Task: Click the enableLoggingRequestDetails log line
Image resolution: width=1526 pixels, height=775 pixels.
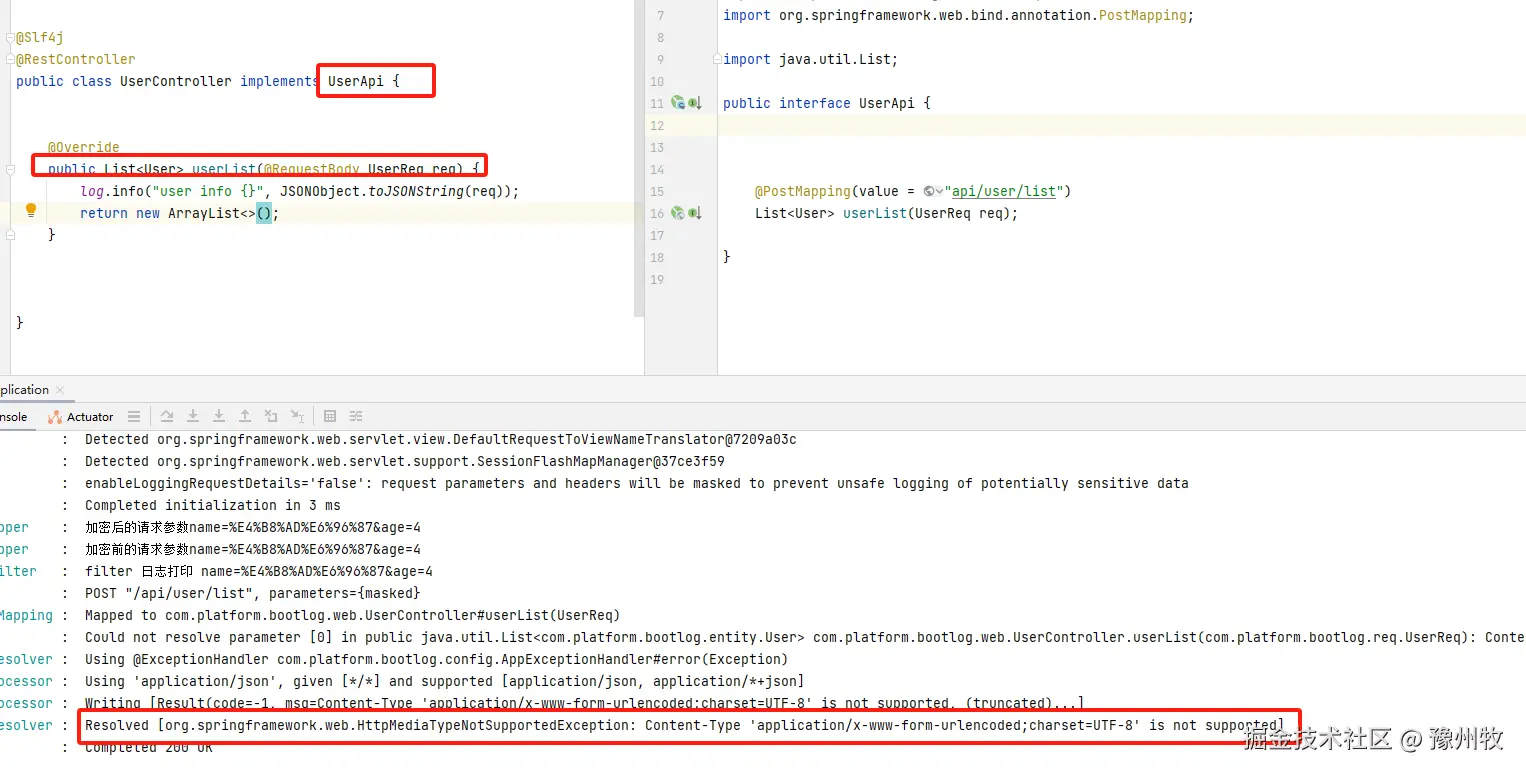Action: point(637,483)
